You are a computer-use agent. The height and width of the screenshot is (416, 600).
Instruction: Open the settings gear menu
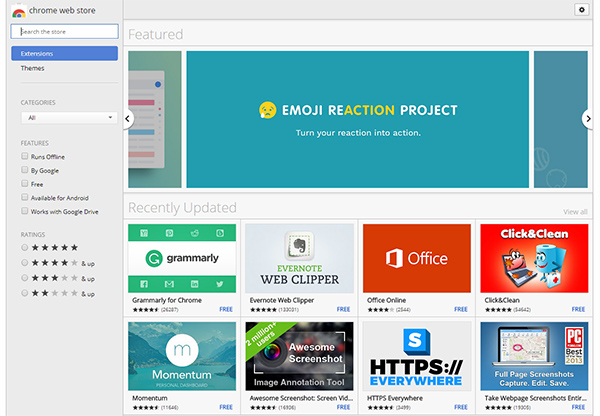pyautogui.click(x=582, y=10)
